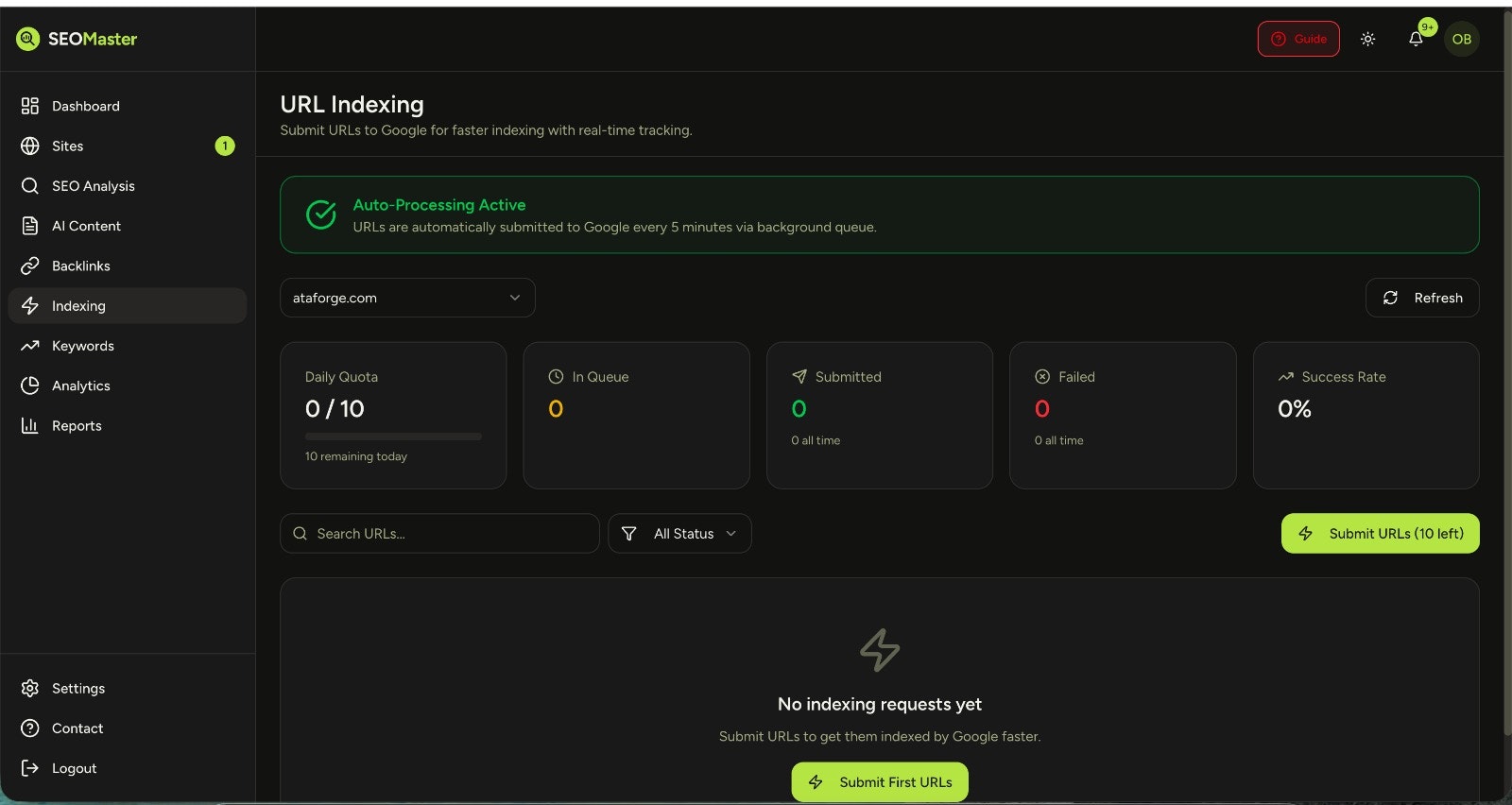Click the Submitted paper plane icon
The width and height of the screenshot is (1512, 805).
click(799, 376)
